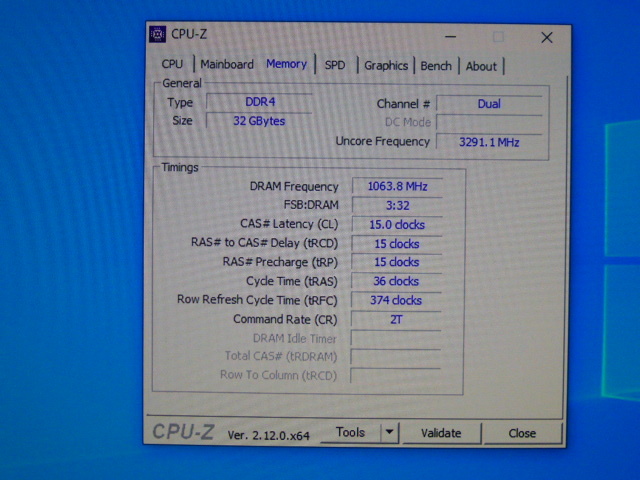Select the 2T command rate value

pyautogui.click(x=396, y=320)
